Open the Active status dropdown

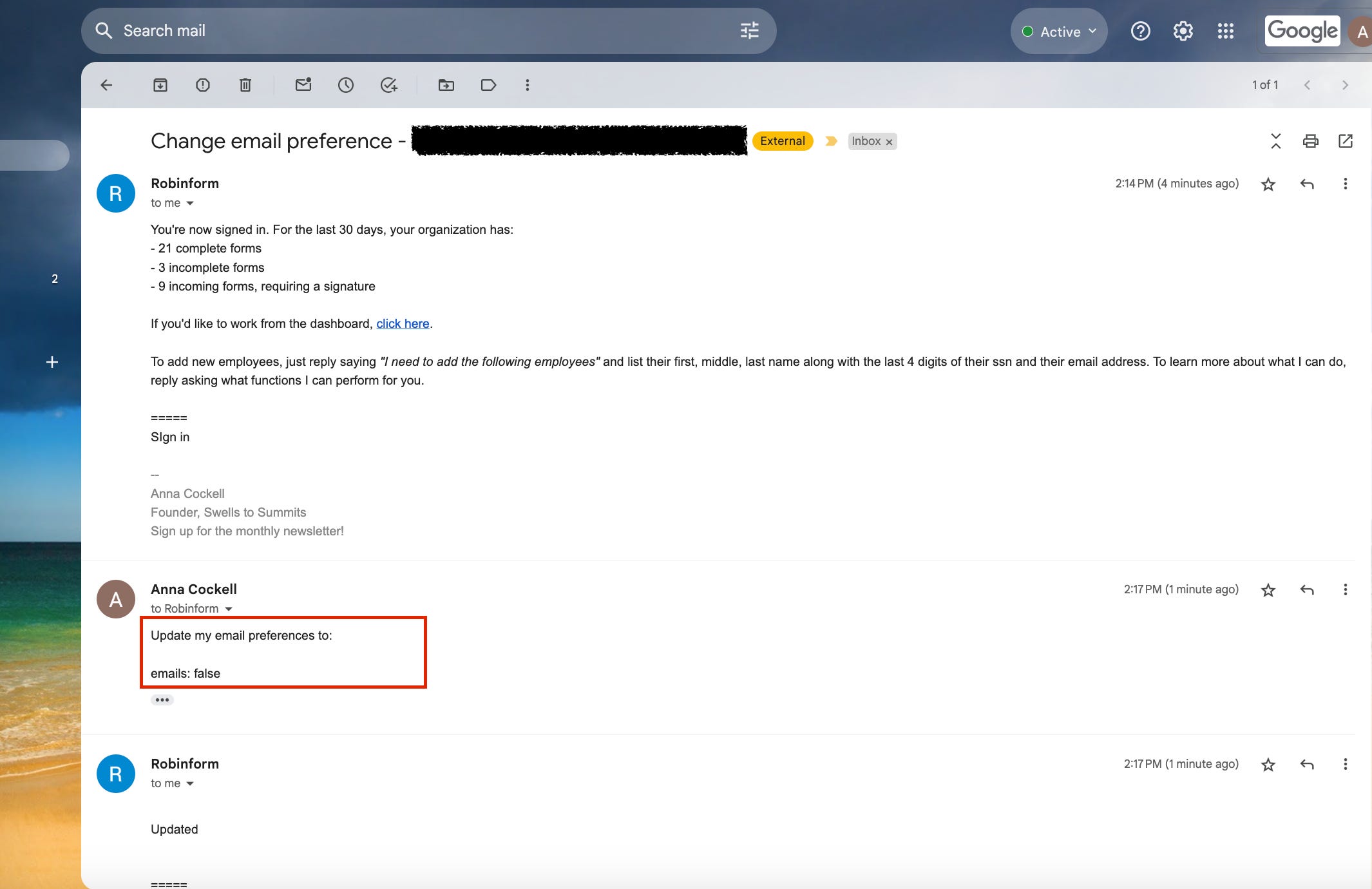[x=1060, y=32]
